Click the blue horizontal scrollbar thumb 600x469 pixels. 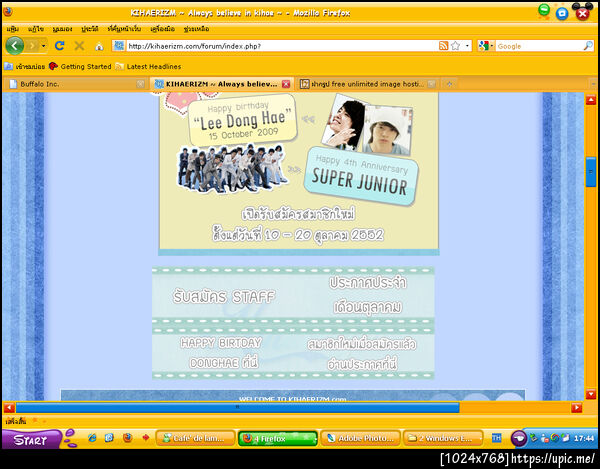coord(237,408)
